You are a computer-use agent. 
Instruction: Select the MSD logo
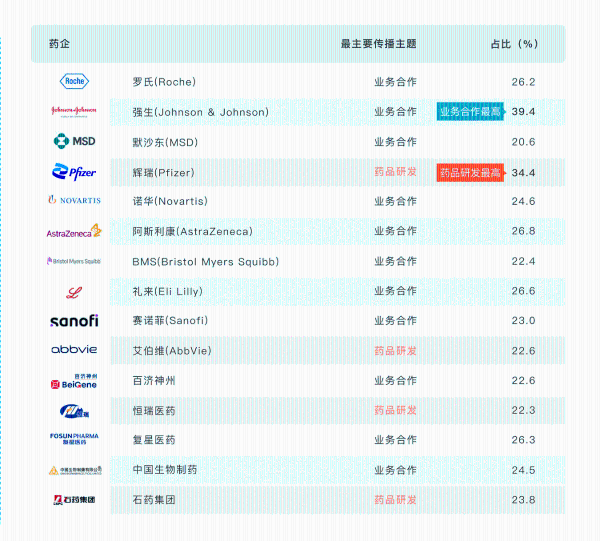[74, 141]
